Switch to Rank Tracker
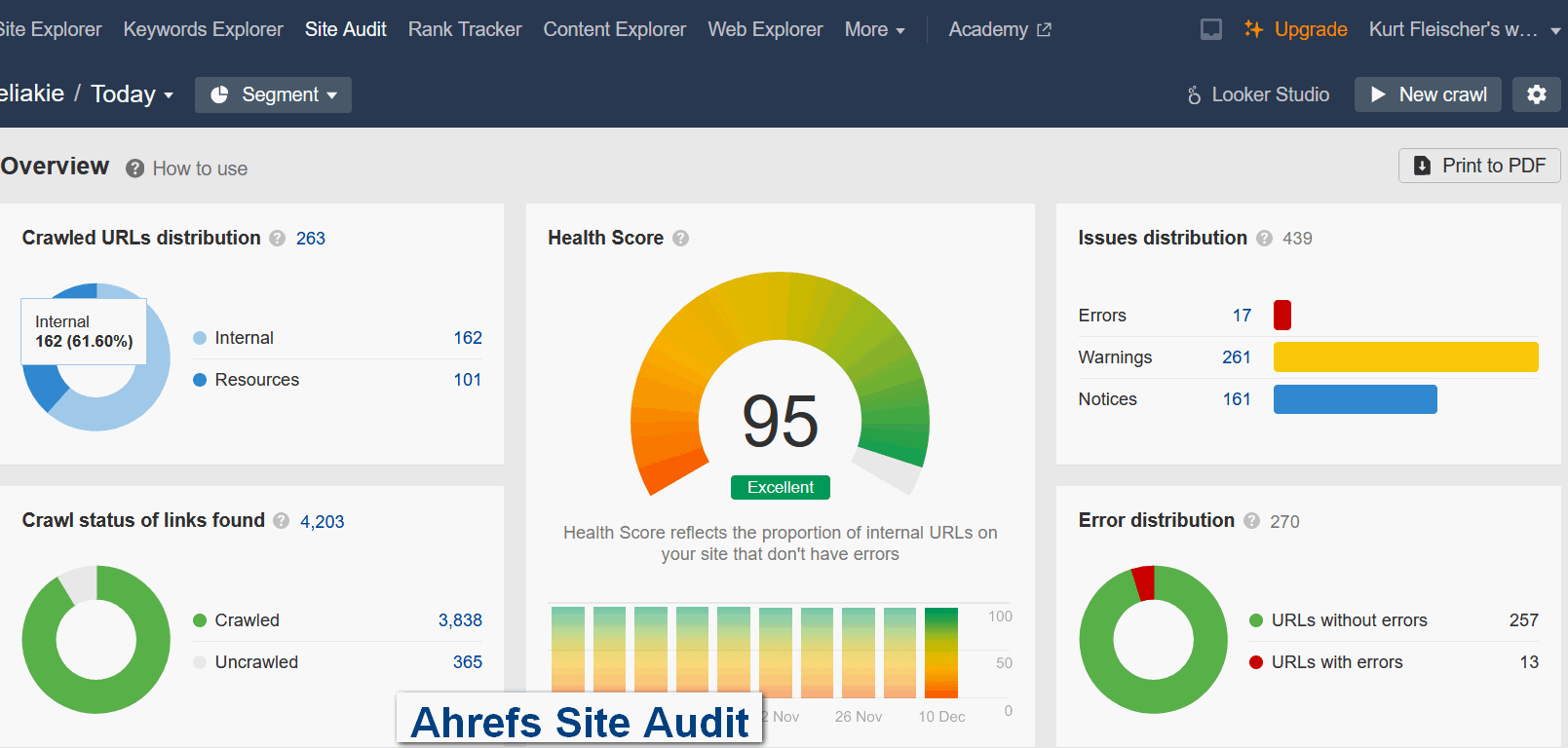1568x748 pixels. point(465,29)
